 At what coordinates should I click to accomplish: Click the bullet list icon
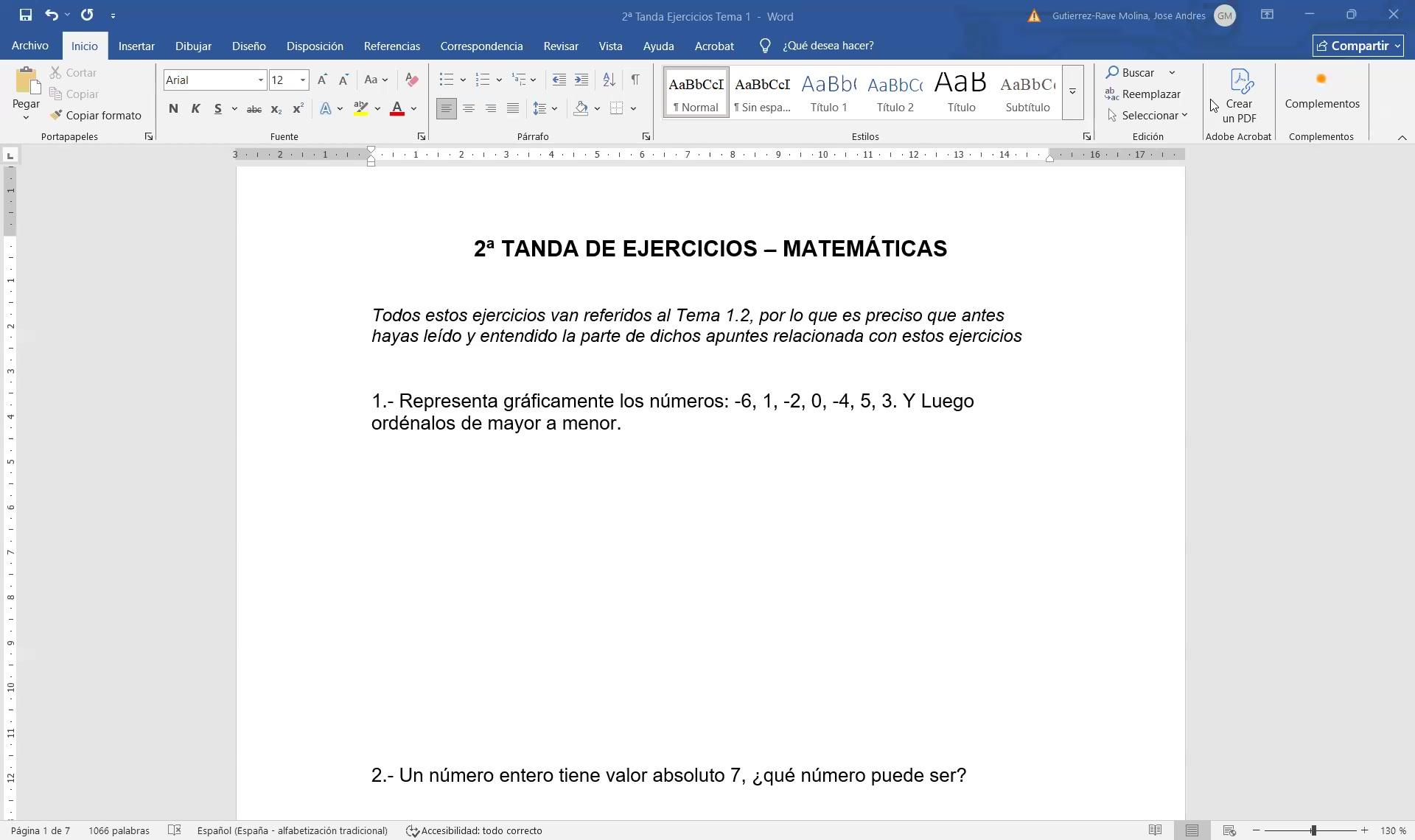446,80
